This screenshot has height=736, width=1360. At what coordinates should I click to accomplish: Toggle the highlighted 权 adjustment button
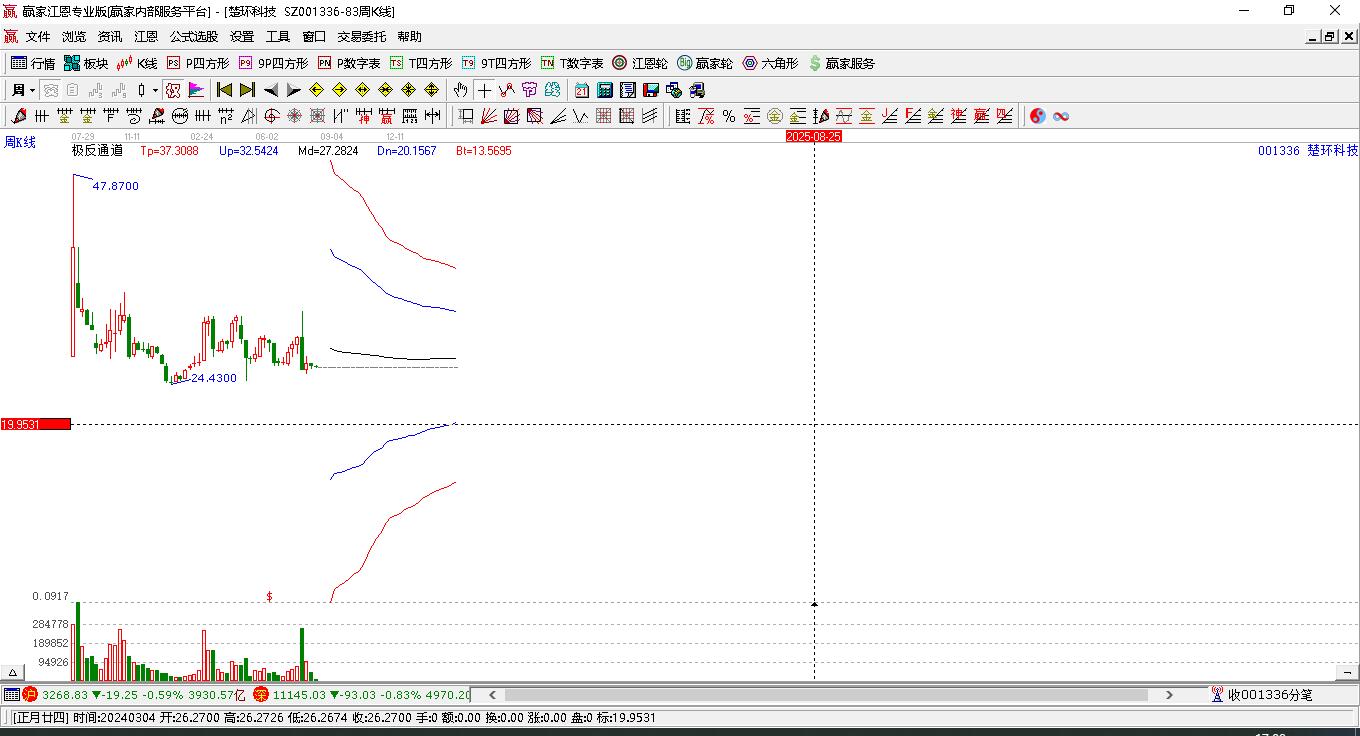coord(173,90)
